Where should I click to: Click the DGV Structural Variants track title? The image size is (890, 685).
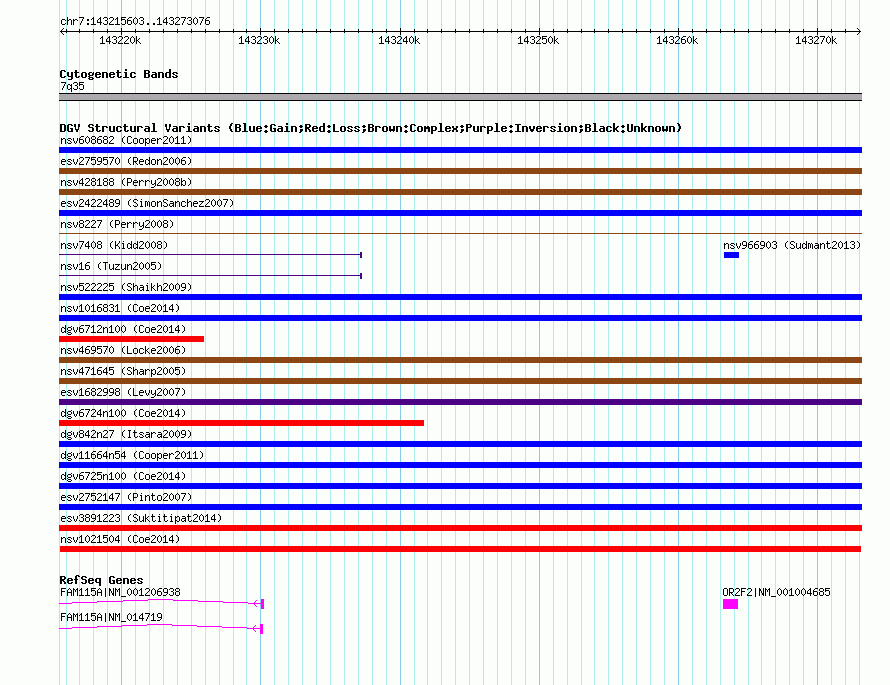click(x=371, y=128)
